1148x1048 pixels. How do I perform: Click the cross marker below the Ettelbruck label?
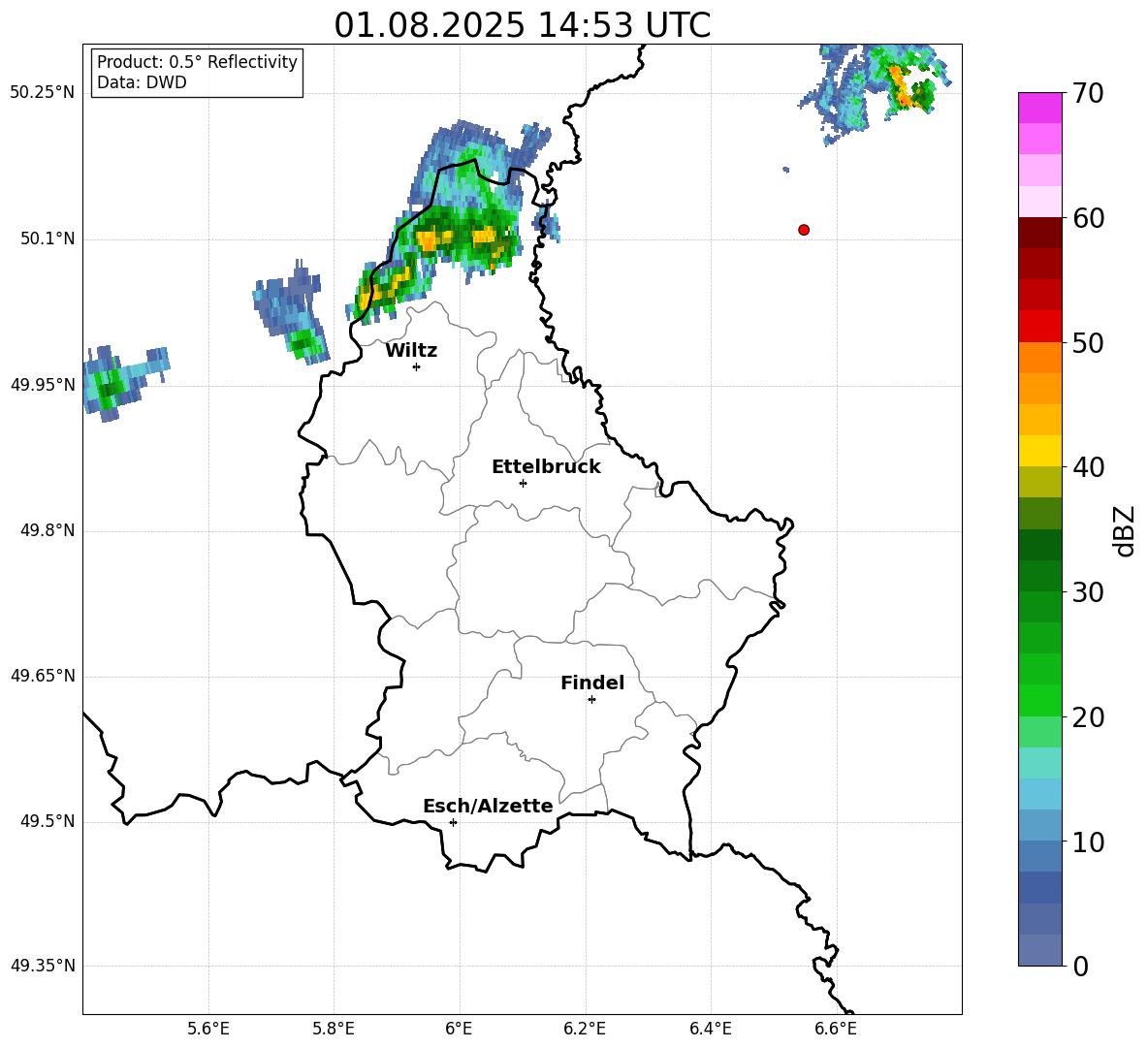[x=523, y=483]
